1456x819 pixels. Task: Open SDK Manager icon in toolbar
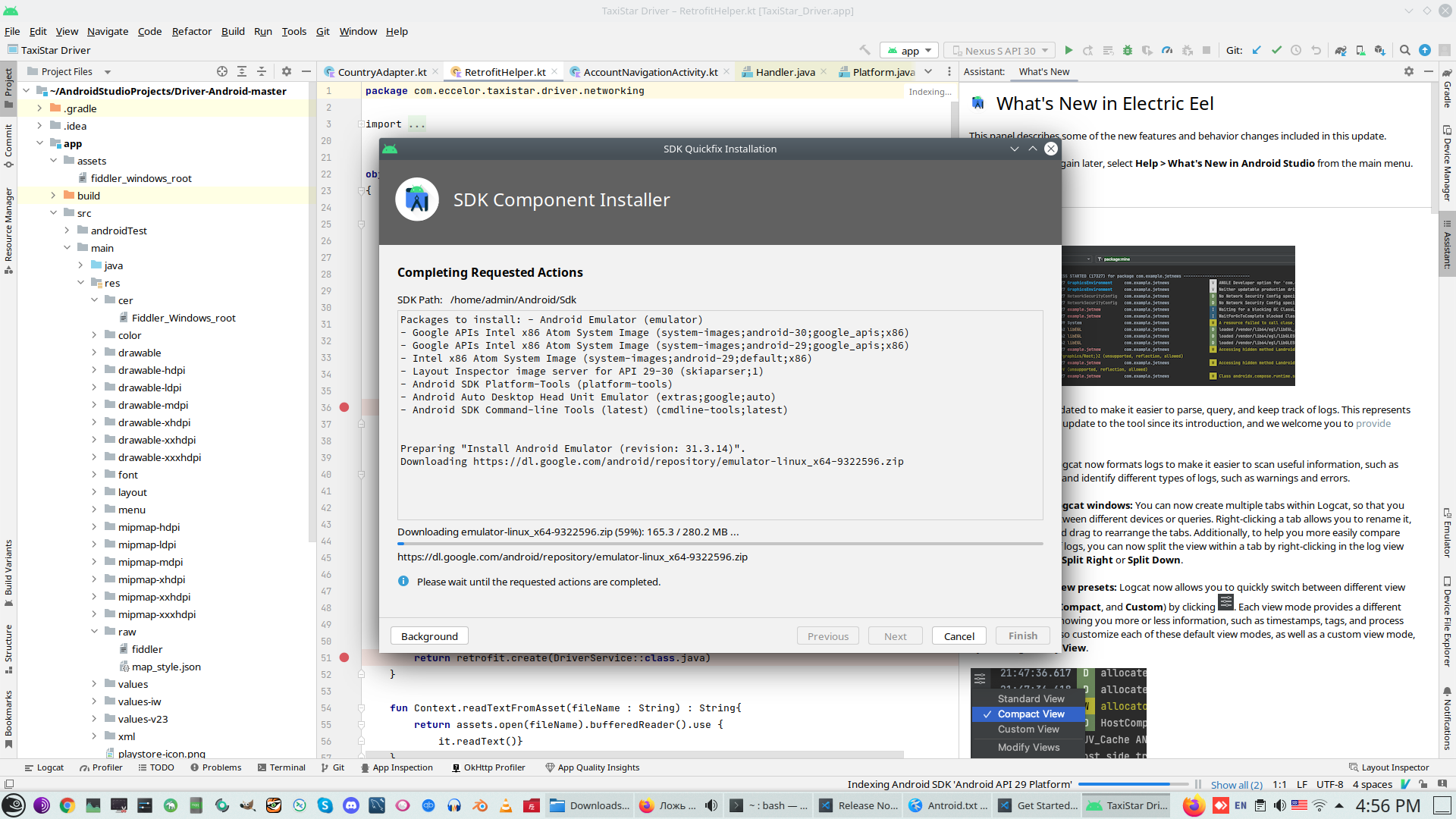pos(1380,50)
